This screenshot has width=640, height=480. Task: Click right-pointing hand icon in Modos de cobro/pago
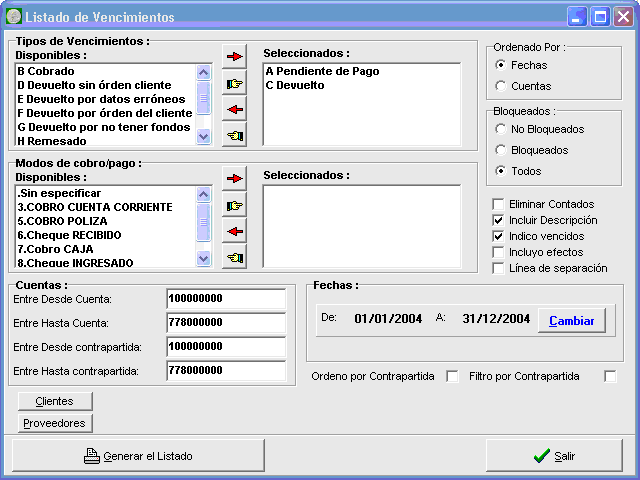[x=234, y=206]
